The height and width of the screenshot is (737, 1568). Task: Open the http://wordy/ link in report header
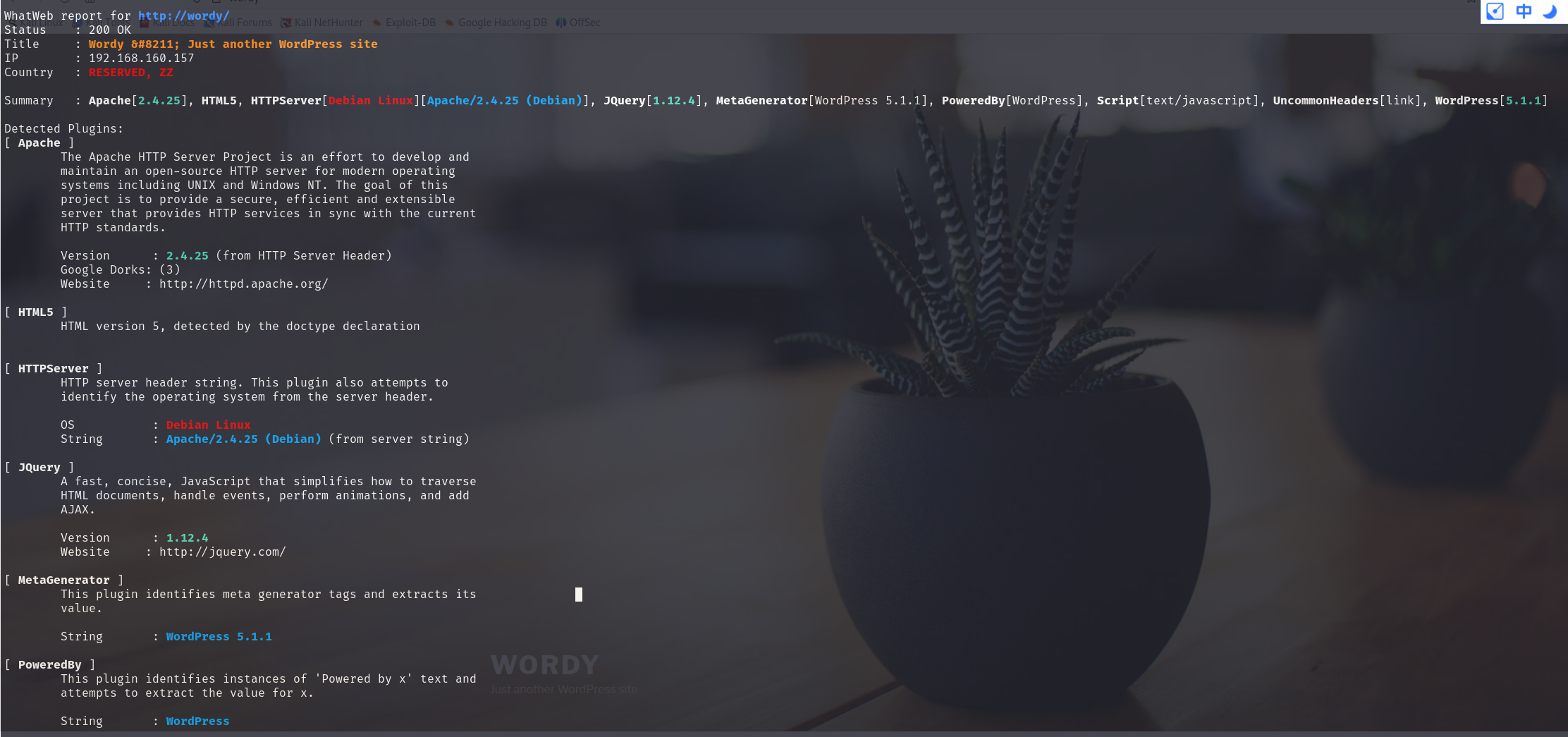[x=183, y=16]
